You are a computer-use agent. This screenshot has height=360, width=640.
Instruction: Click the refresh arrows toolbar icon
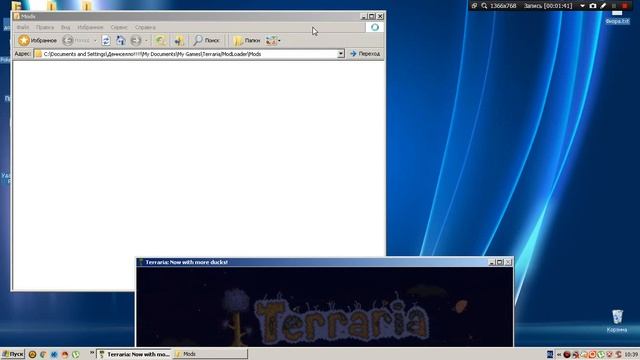(106, 40)
